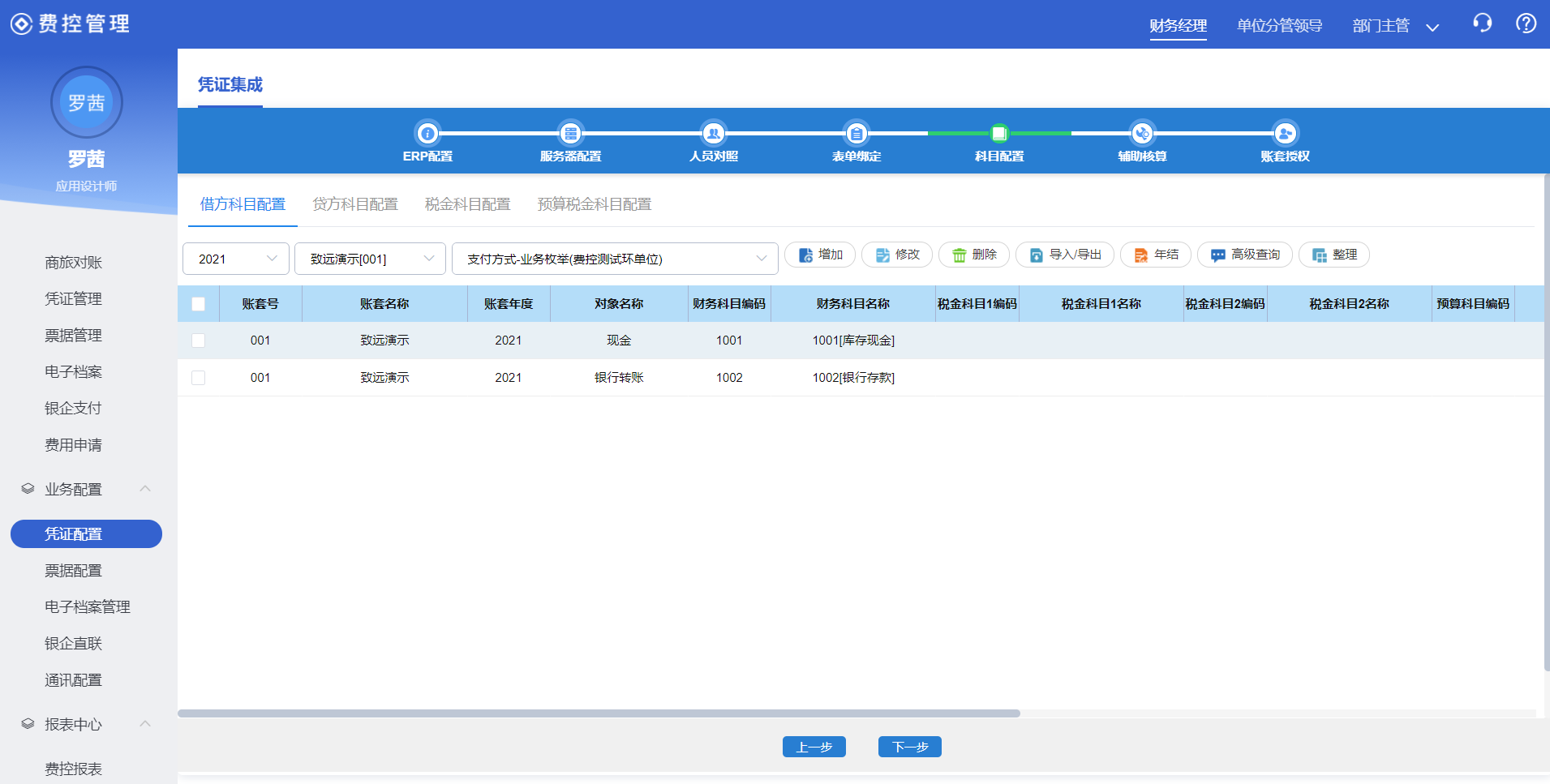Click the 上一步 previous step button

point(814,747)
